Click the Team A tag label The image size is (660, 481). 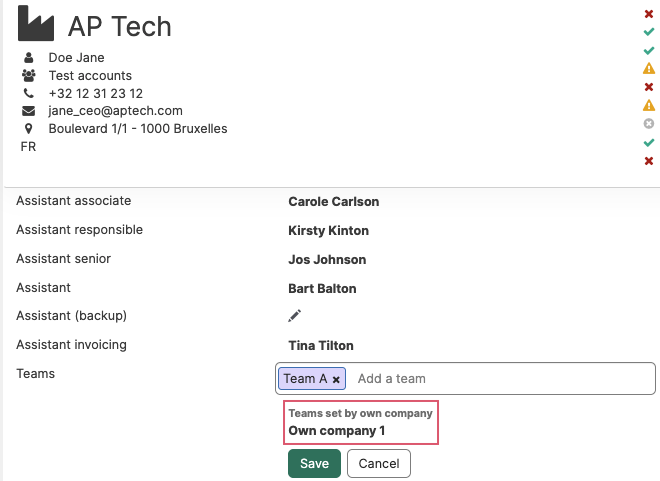coord(305,379)
